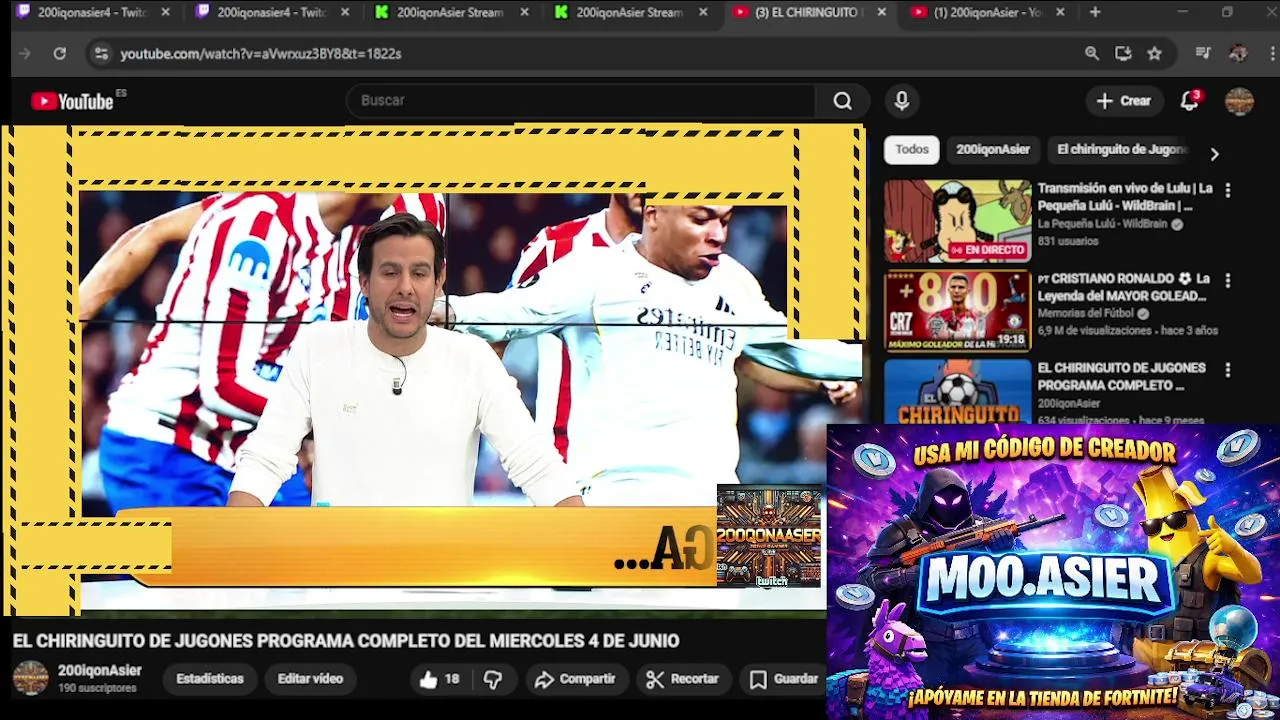Open La Pequeña Lulú - WildBrain channel name

pyautogui.click(x=1102, y=224)
